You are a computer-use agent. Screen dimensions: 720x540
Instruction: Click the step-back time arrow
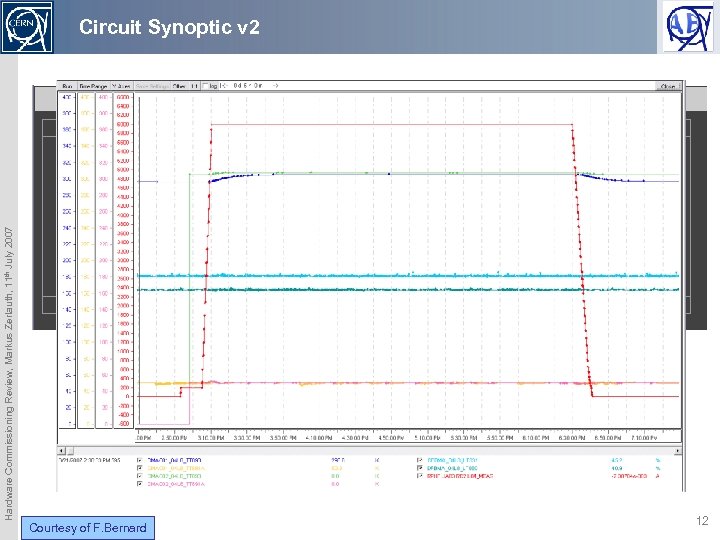(x=223, y=86)
